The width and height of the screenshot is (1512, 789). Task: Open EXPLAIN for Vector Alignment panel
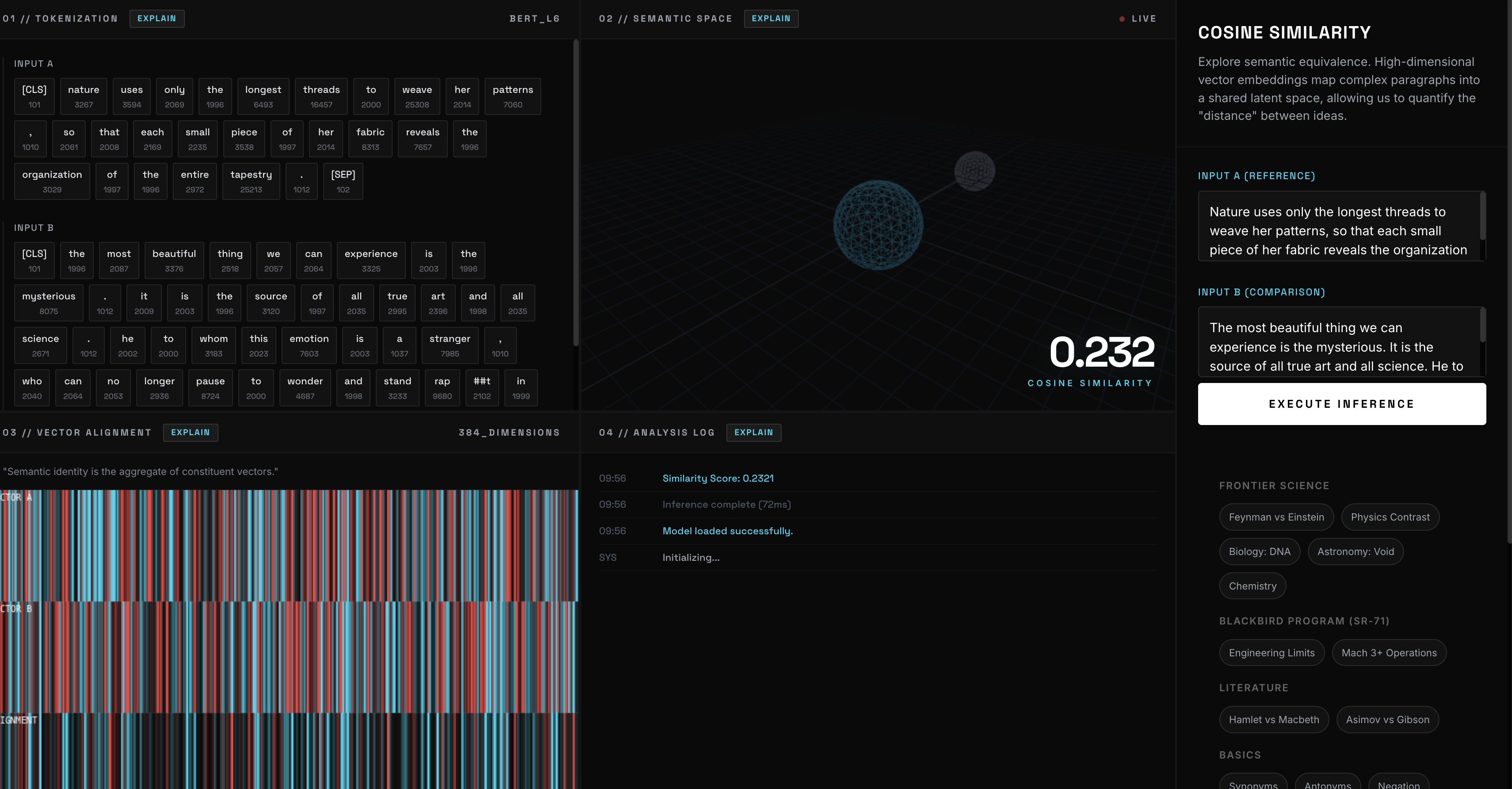190,432
